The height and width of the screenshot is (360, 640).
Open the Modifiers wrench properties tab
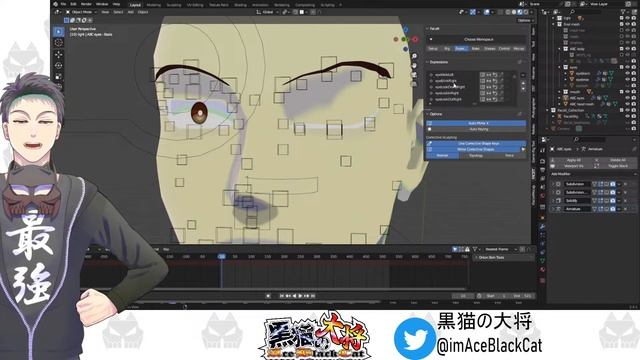pyautogui.click(x=542, y=227)
